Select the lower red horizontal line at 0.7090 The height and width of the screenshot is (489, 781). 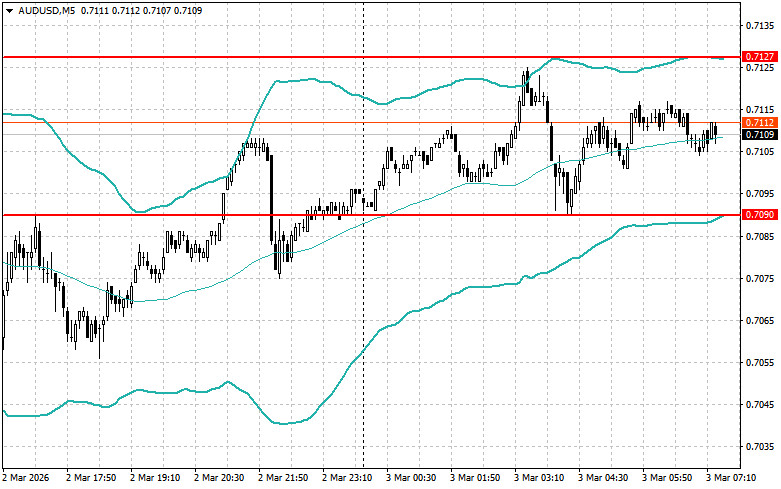point(371,215)
